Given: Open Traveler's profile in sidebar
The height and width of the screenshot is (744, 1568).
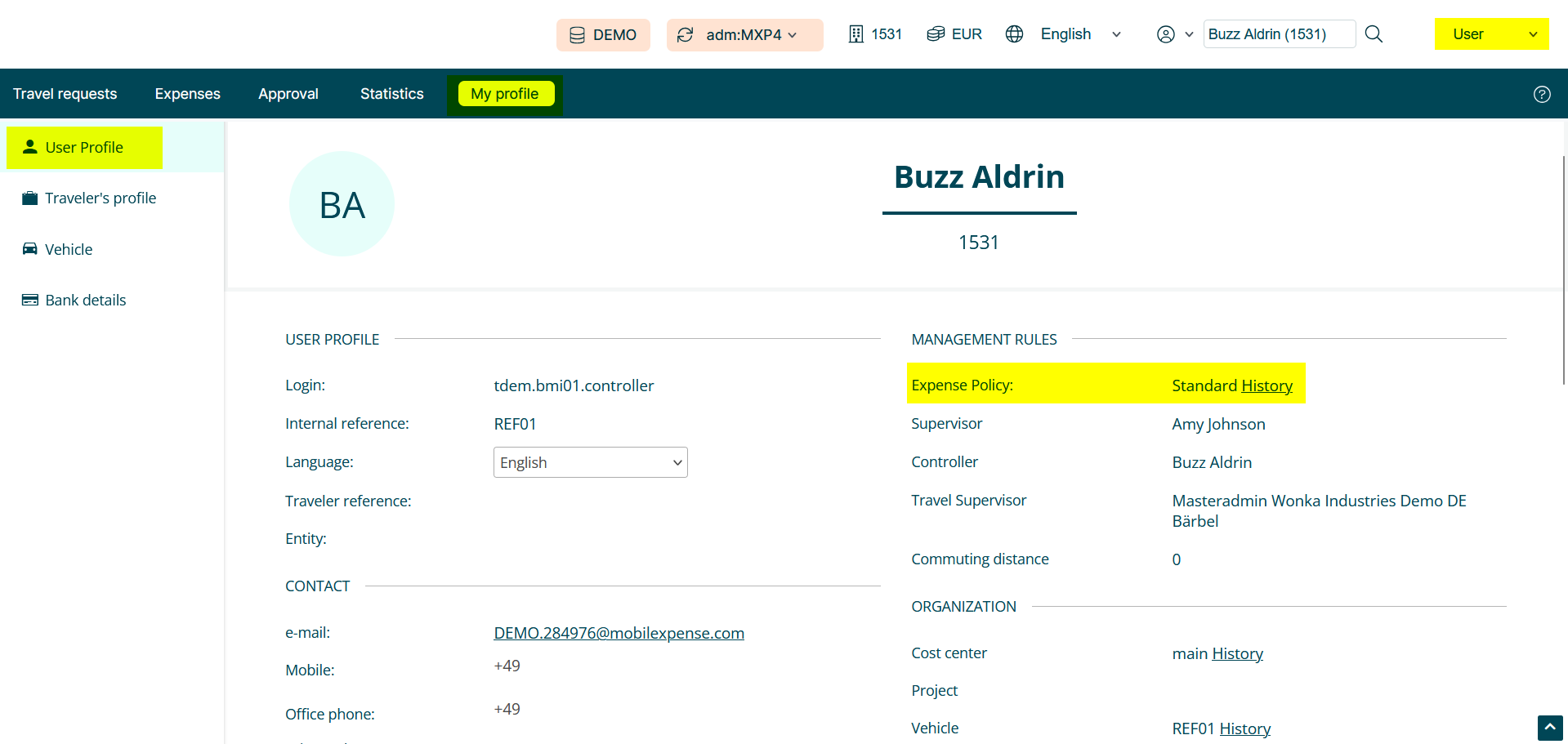Looking at the screenshot, I should click(x=100, y=198).
